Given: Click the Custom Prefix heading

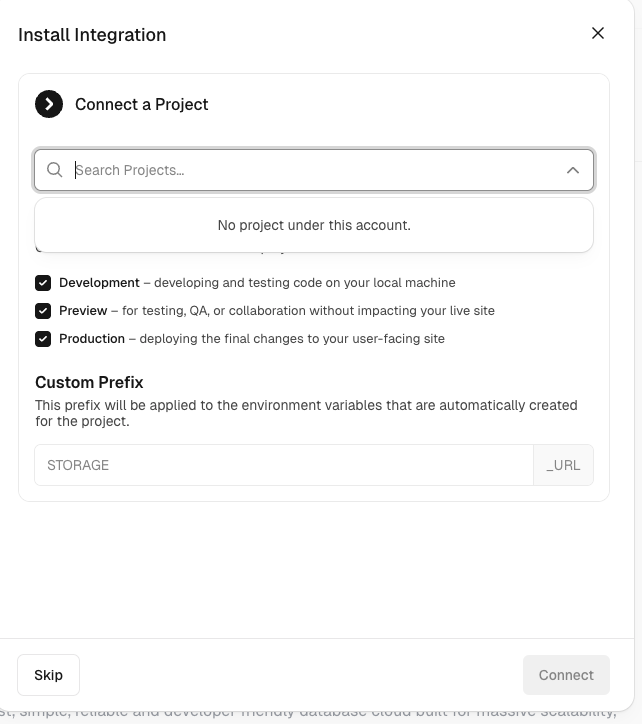Looking at the screenshot, I should [89, 382].
